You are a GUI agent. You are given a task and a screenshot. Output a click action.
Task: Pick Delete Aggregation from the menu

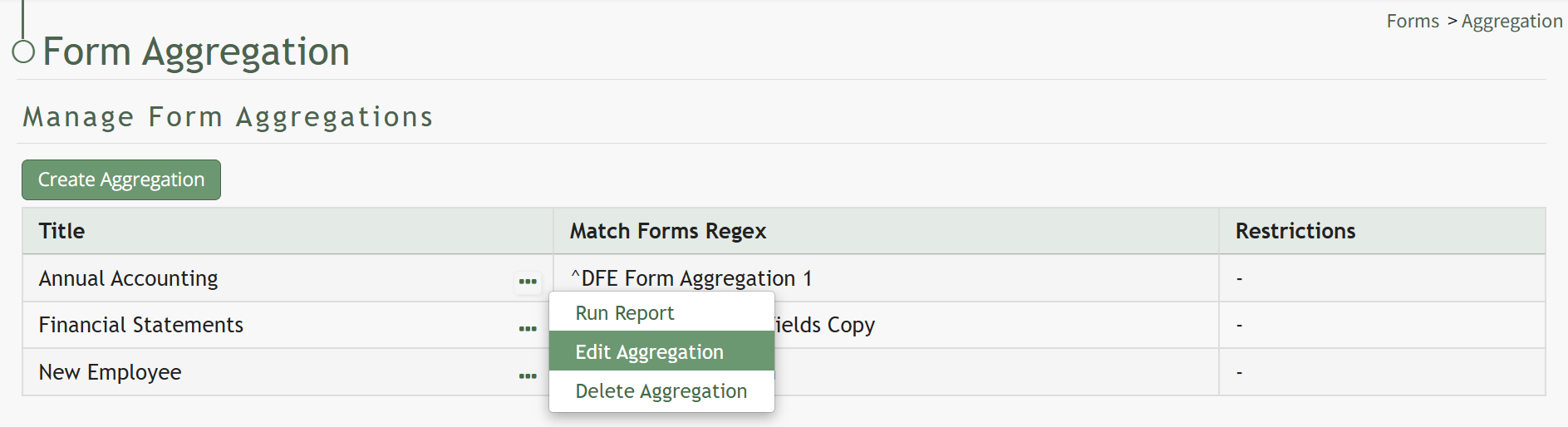[661, 391]
